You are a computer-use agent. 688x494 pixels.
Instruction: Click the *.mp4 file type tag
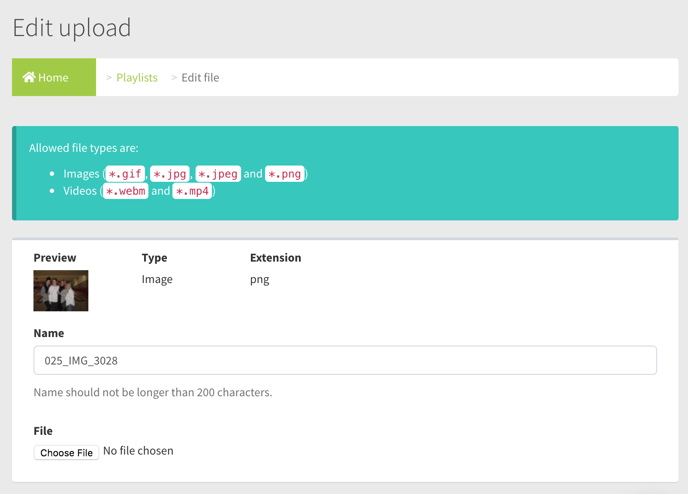click(192, 191)
